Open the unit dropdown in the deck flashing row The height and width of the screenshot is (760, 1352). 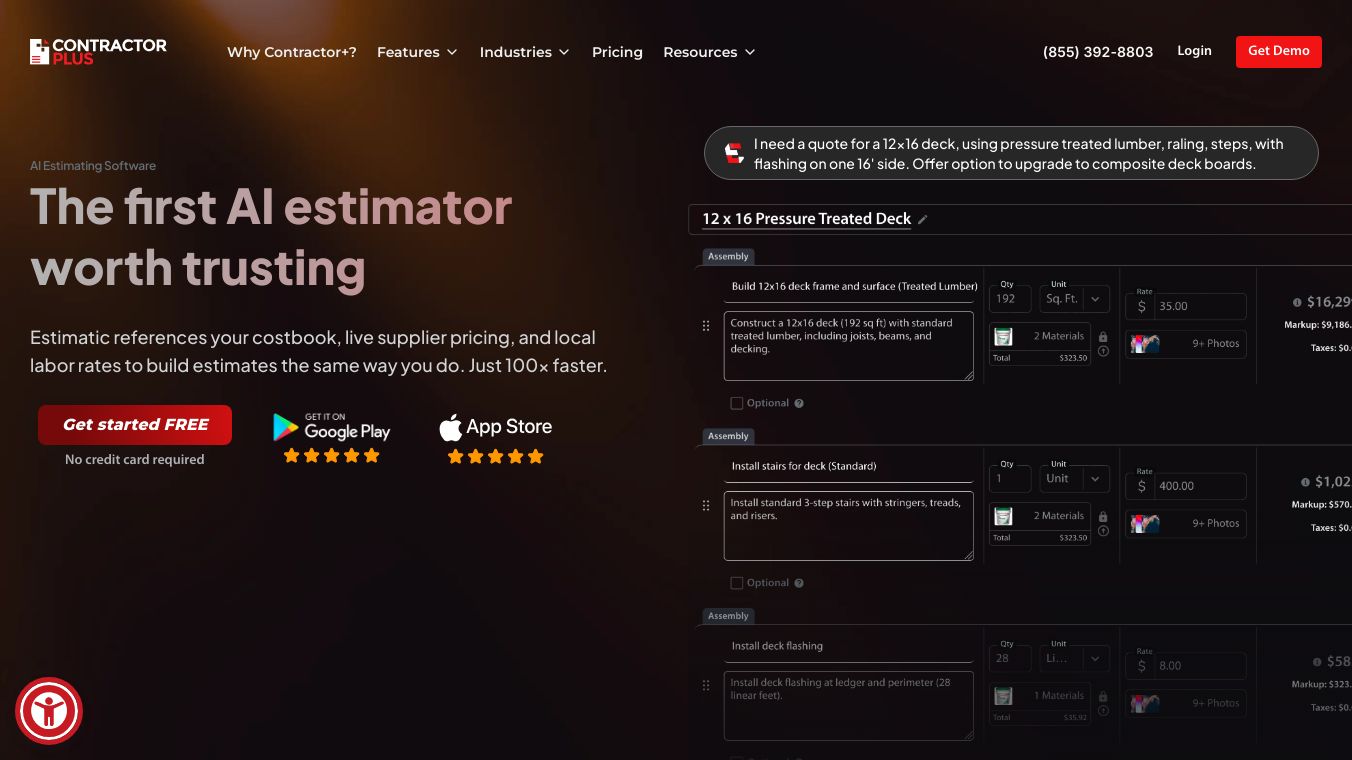click(1074, 658)
